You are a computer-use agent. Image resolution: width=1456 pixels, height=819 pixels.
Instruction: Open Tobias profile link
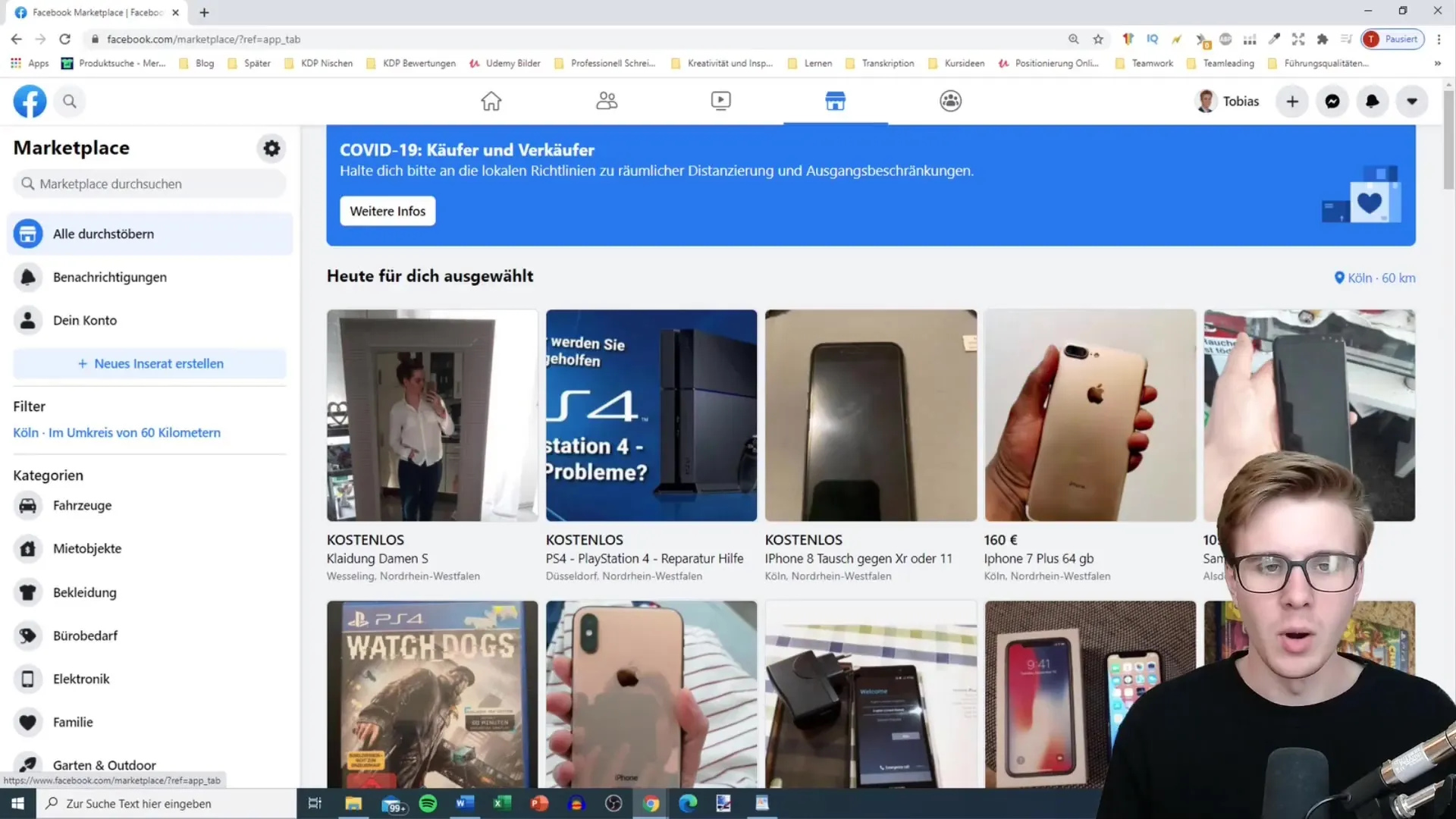pyautogui.click(x=1227, y=101)
